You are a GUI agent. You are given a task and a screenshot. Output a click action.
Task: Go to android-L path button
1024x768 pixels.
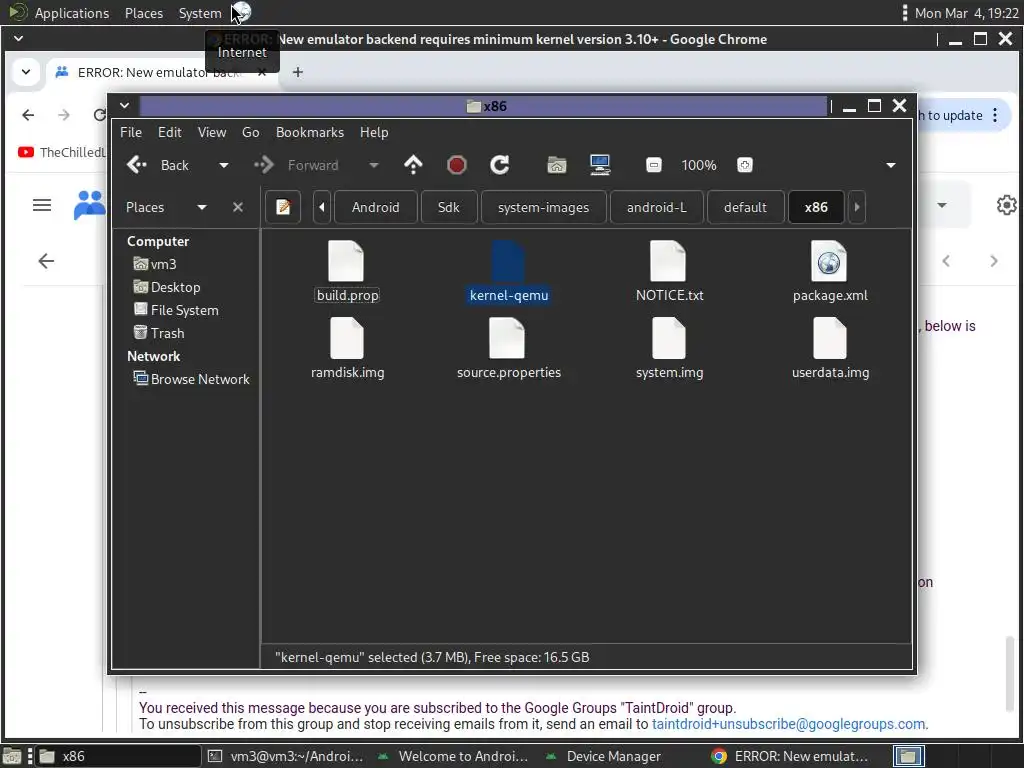(x=657, y=207)
